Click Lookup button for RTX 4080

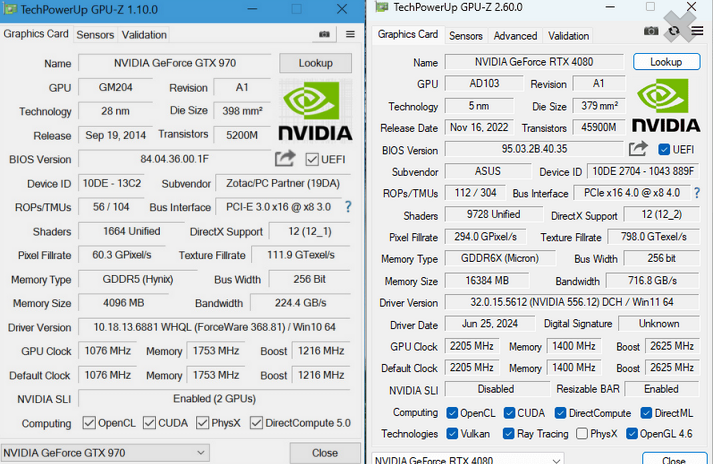click(x=666, y=62)
